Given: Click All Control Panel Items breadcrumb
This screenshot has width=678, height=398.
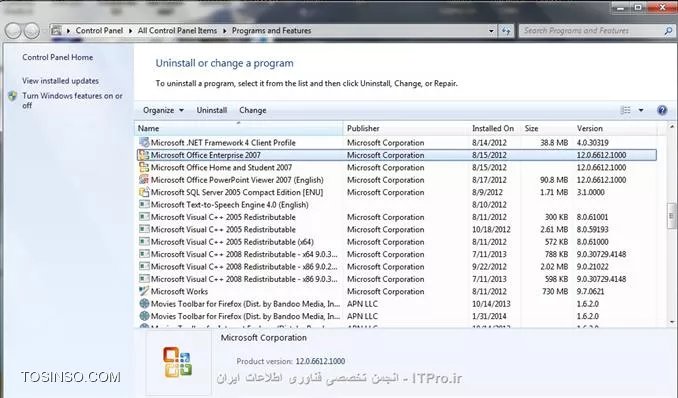Looking at the screenshot, I should [x=177, y=31].
